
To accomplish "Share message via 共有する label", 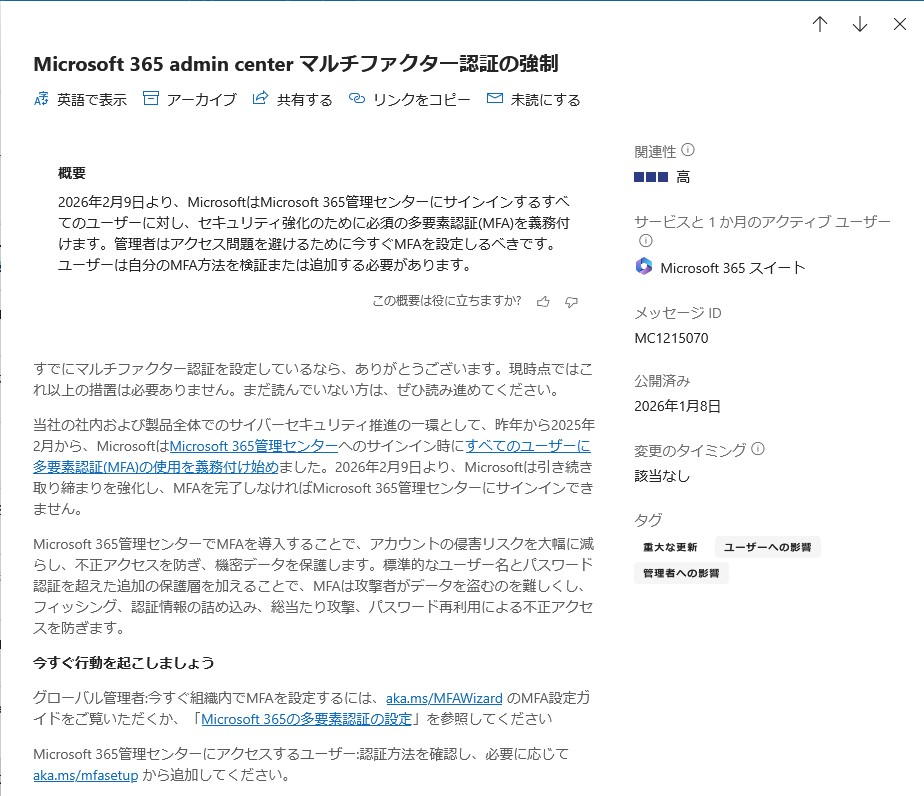I will 305,100.
